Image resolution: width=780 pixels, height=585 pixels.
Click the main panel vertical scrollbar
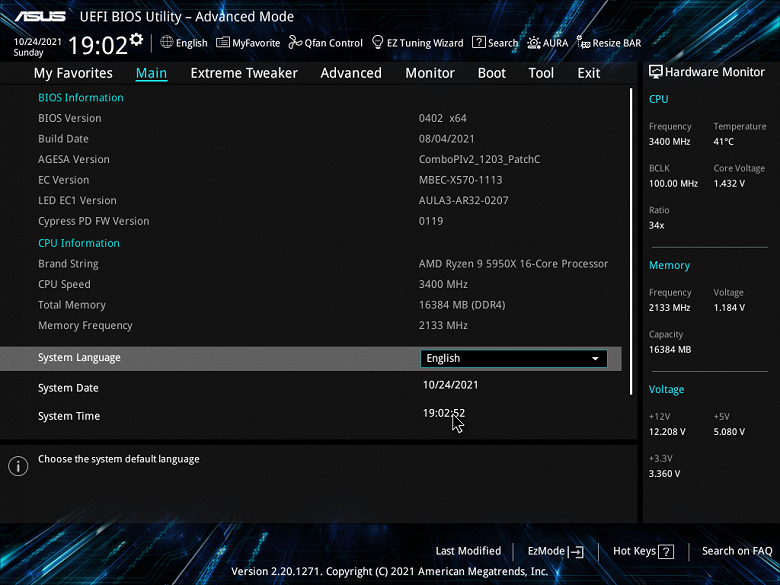[631, 242]
